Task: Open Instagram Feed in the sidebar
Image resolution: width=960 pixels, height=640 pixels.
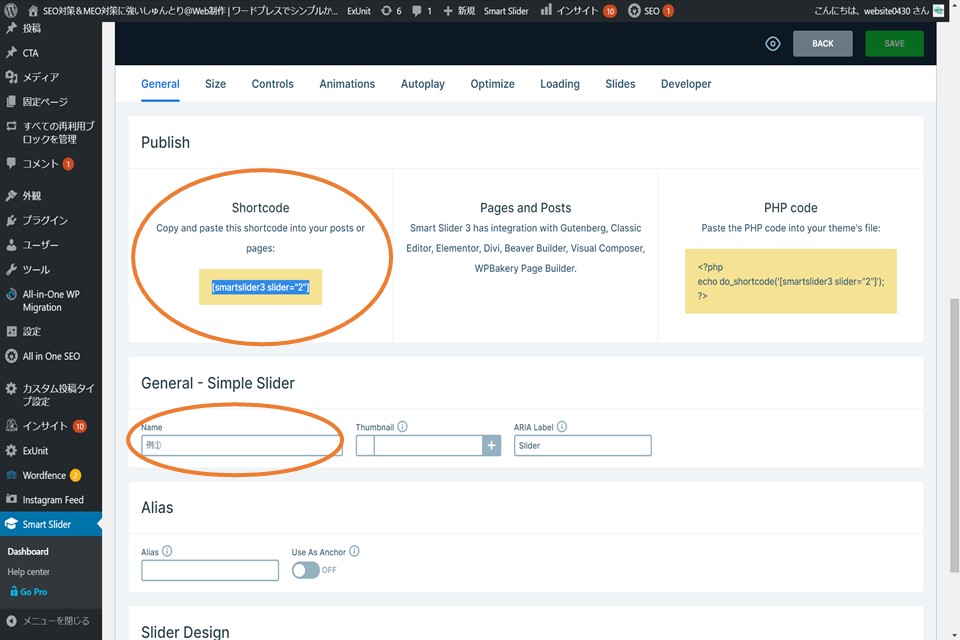Action: [51, 500]
